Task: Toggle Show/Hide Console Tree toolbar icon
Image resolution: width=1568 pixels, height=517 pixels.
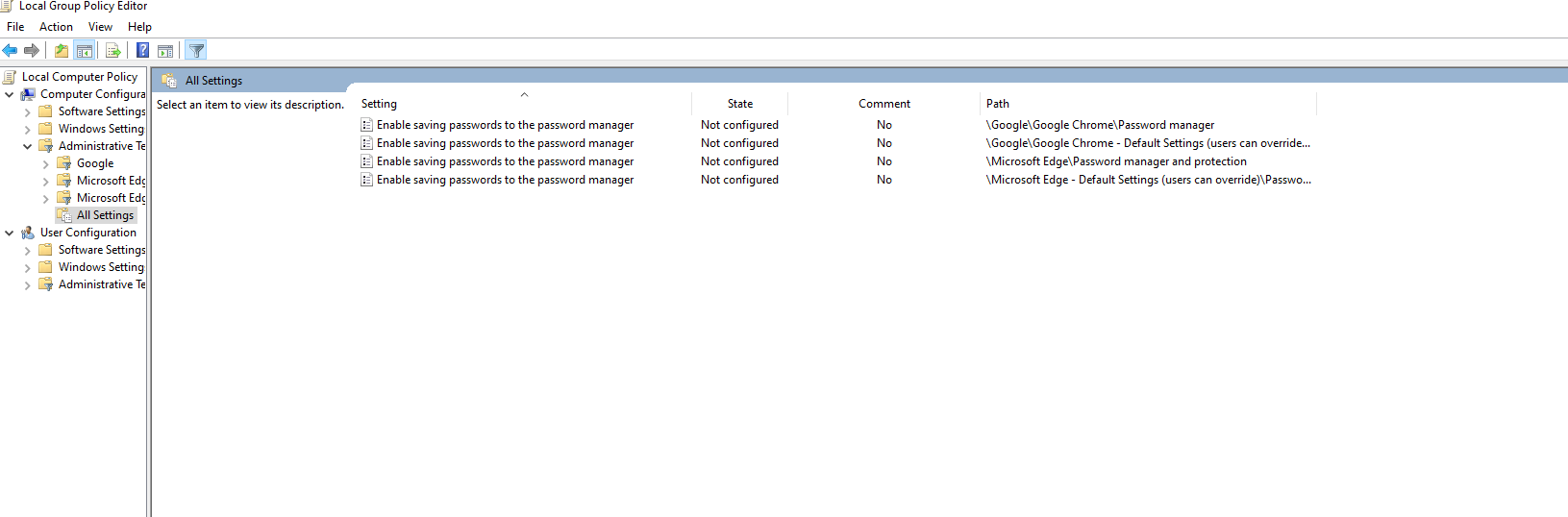Action: point(85,51)
